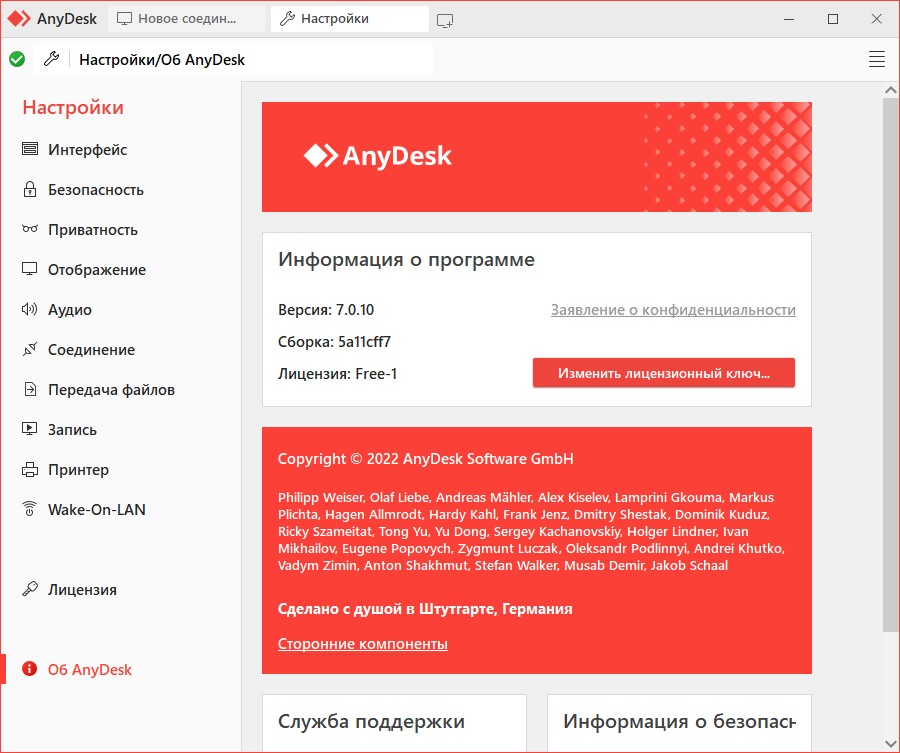Click the Безопасность lock icon

pos(30,189)
